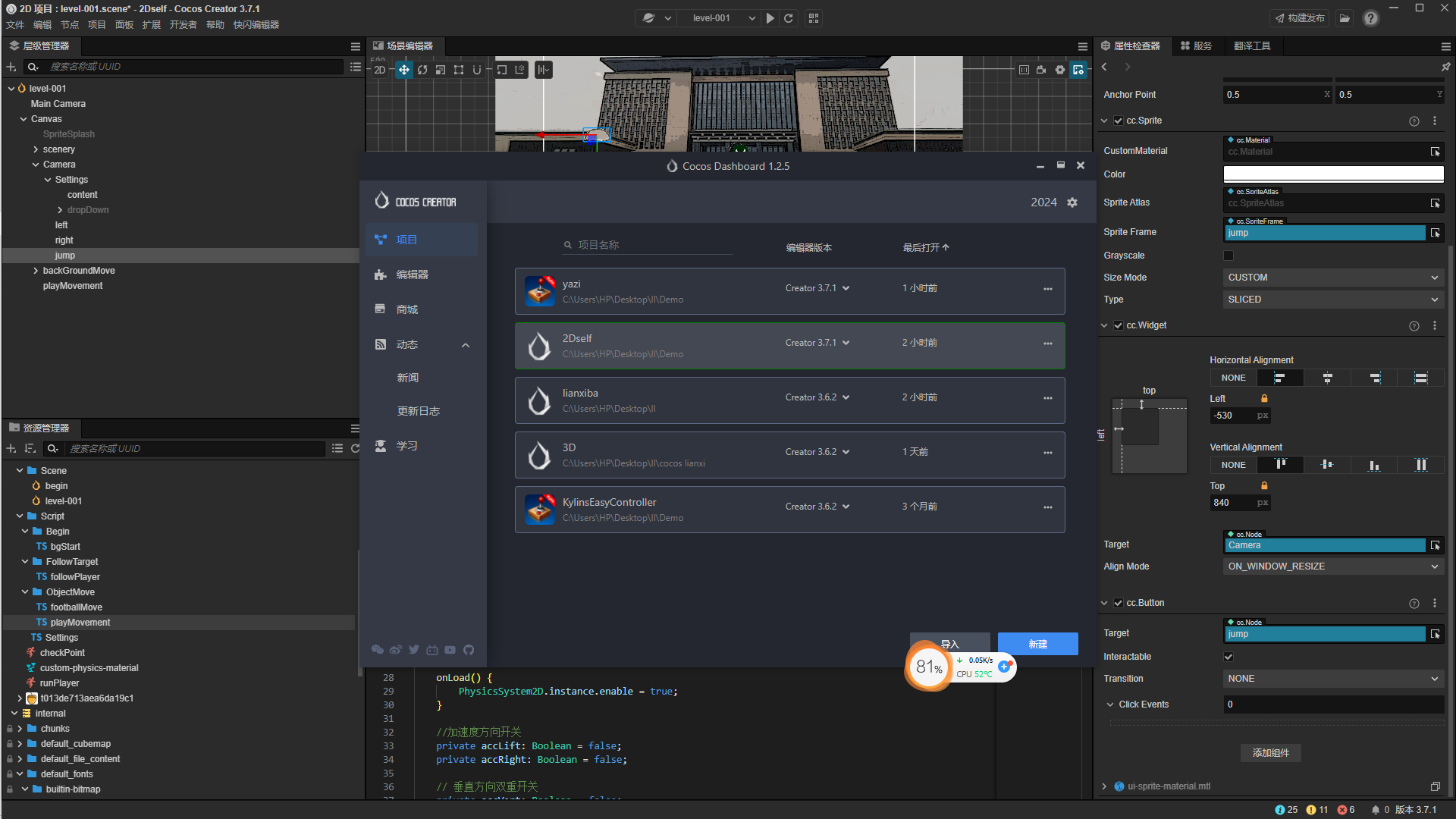Click the GitHub icon at Dashboard bottom
This screenshot has height=819, width=1456.
tap(469, 650)
